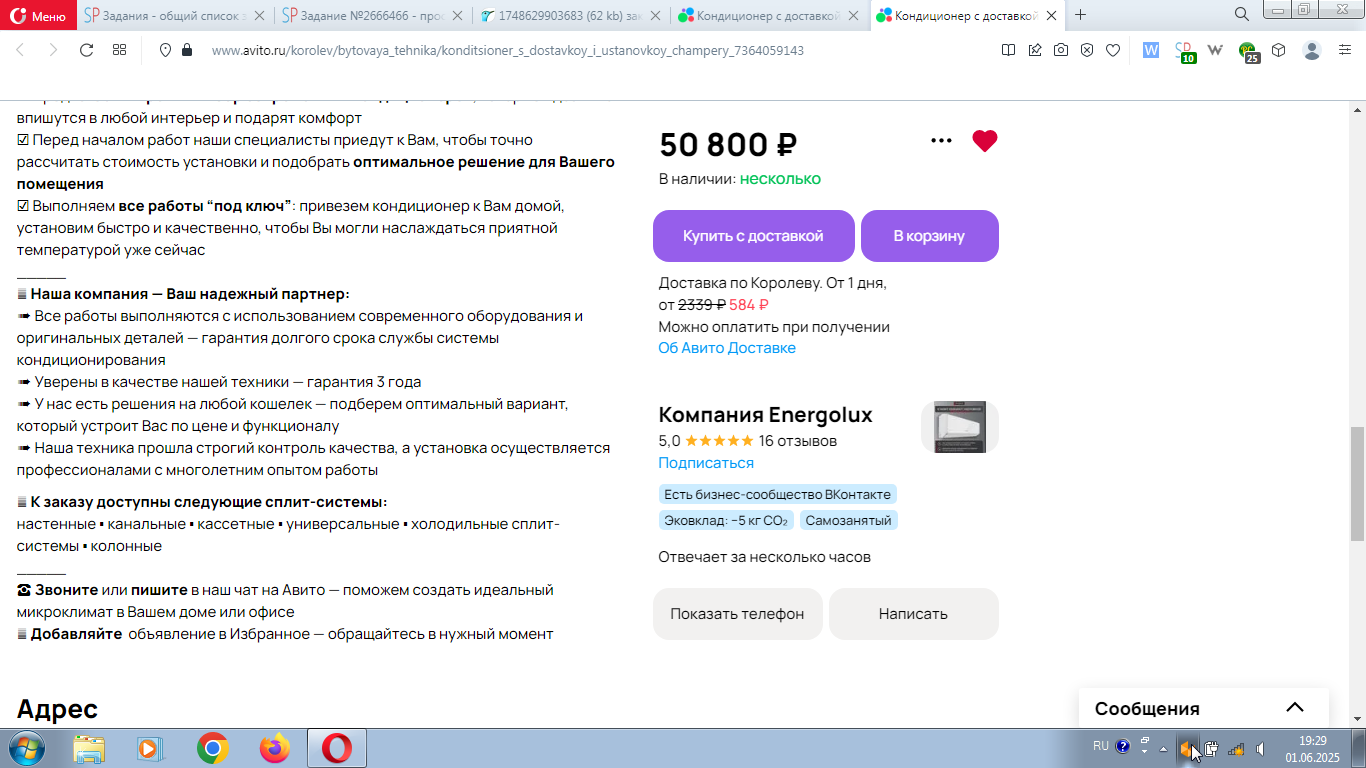Open the three-dots listing options menu

pos(941,141)
